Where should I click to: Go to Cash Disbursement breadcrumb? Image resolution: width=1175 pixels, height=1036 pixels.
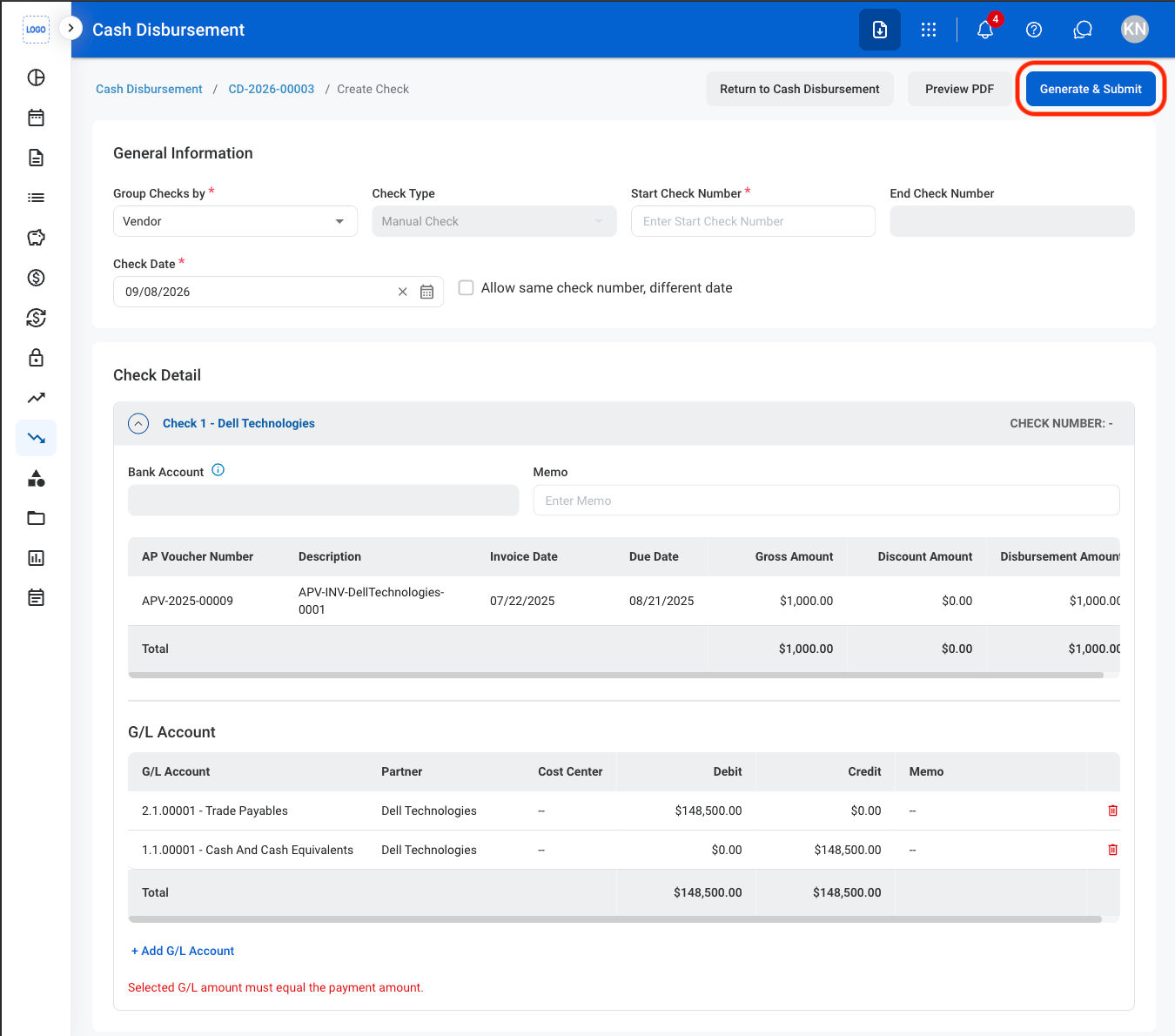149,89
